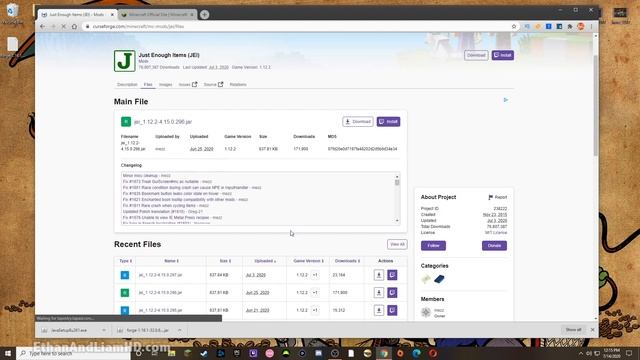
Task: Sort recent files by Downloads column
Action: pos(347,261)
